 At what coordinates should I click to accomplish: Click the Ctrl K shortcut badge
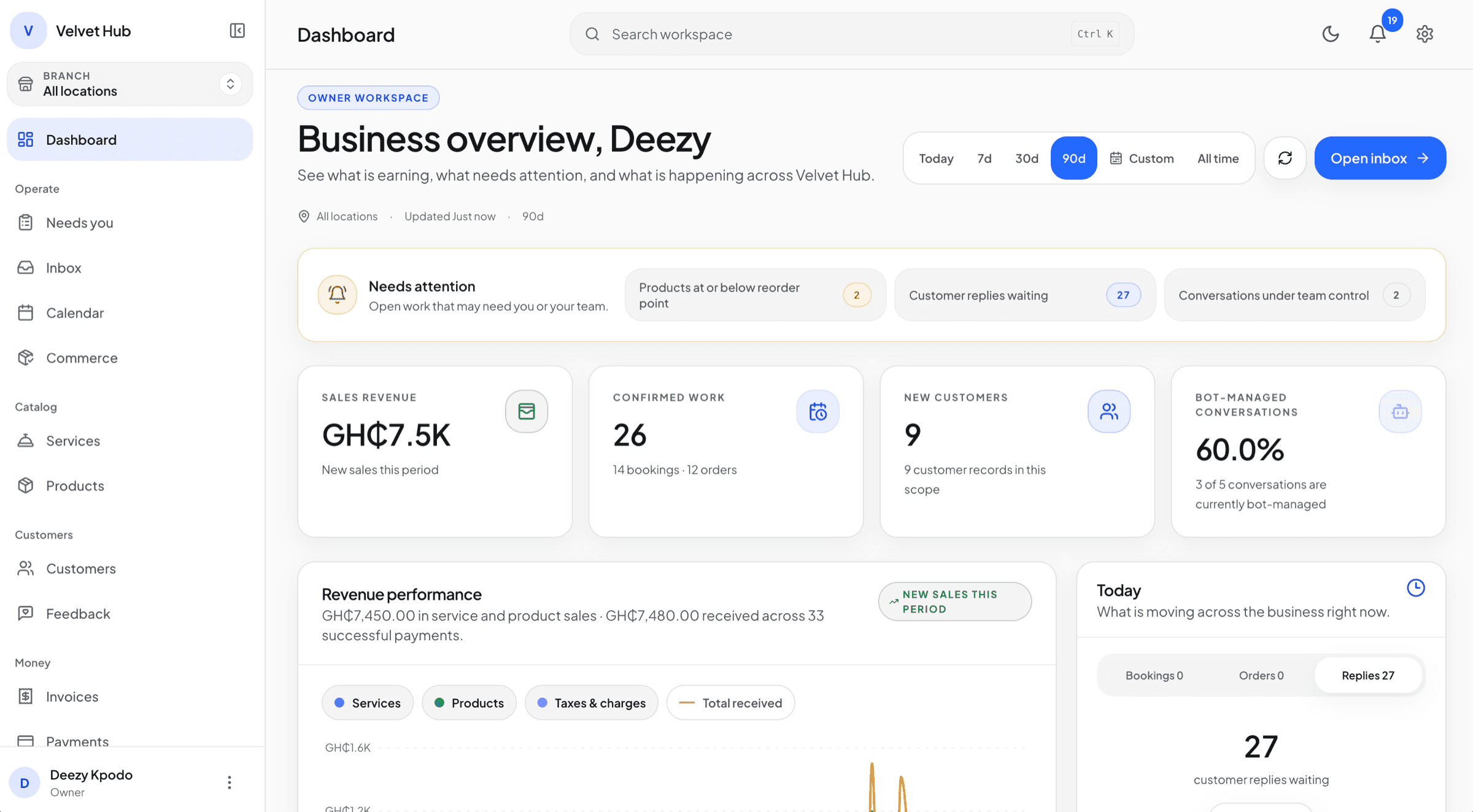(1095, 34)
